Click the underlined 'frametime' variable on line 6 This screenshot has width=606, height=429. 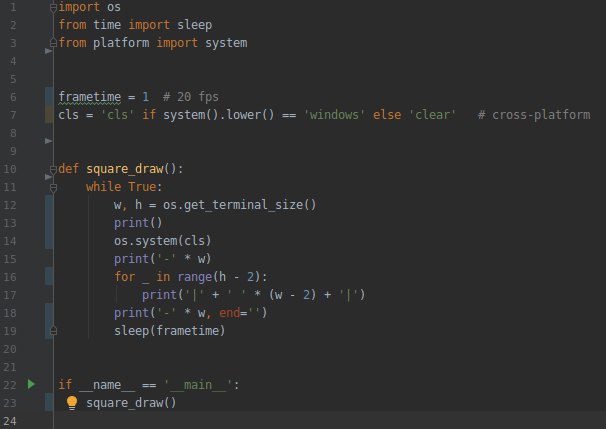(x=90, y=97)
